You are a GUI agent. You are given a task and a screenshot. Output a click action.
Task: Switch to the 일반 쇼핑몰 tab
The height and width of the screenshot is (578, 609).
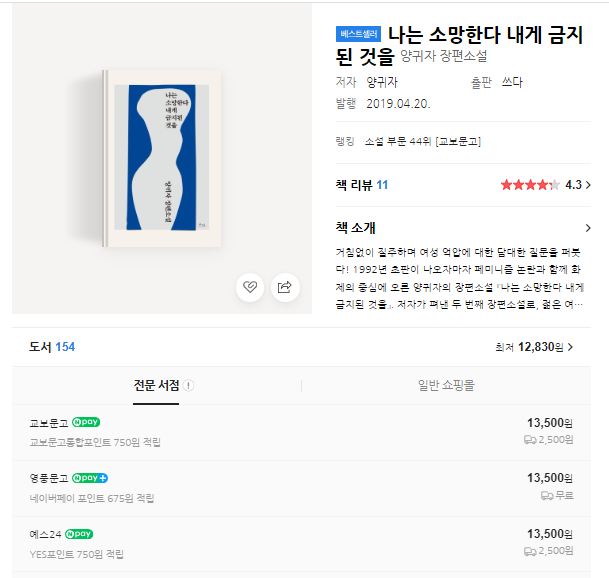(x=445, y=385)
